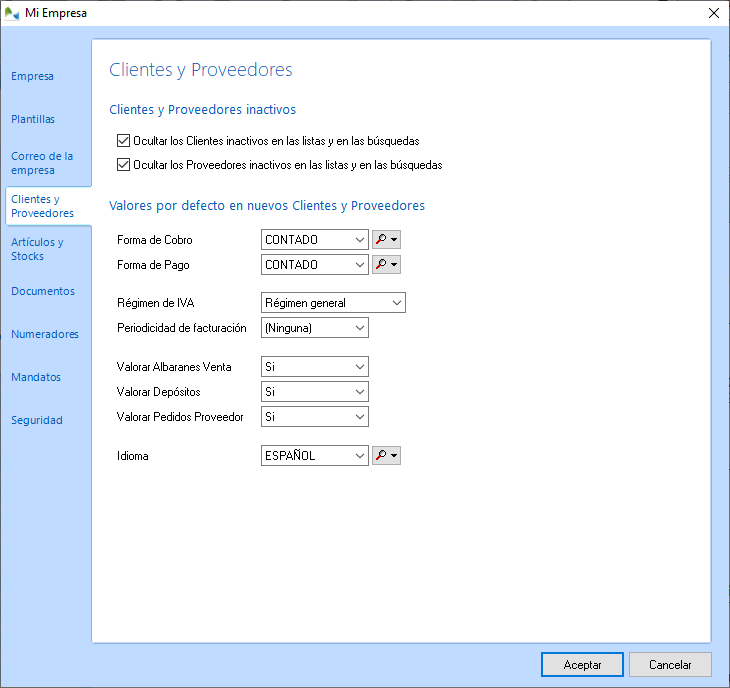Toggle hiding inactive Clientes checkbox

click(124, 141)
